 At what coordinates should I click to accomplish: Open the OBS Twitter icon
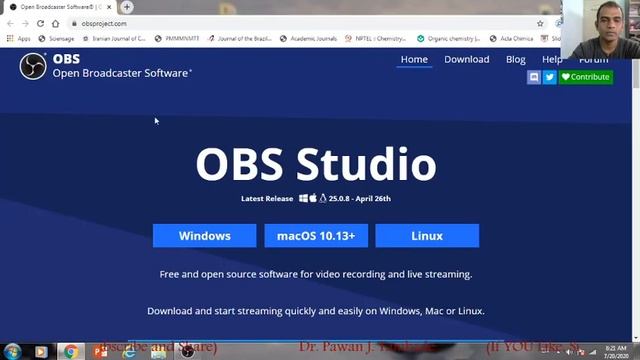click(549, 77)
